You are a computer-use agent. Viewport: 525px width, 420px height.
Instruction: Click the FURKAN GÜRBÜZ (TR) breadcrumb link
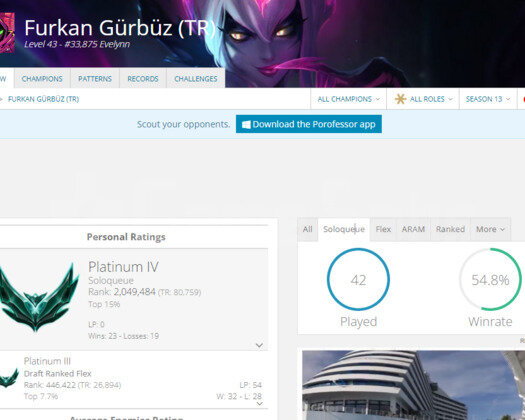click(44, 99)
